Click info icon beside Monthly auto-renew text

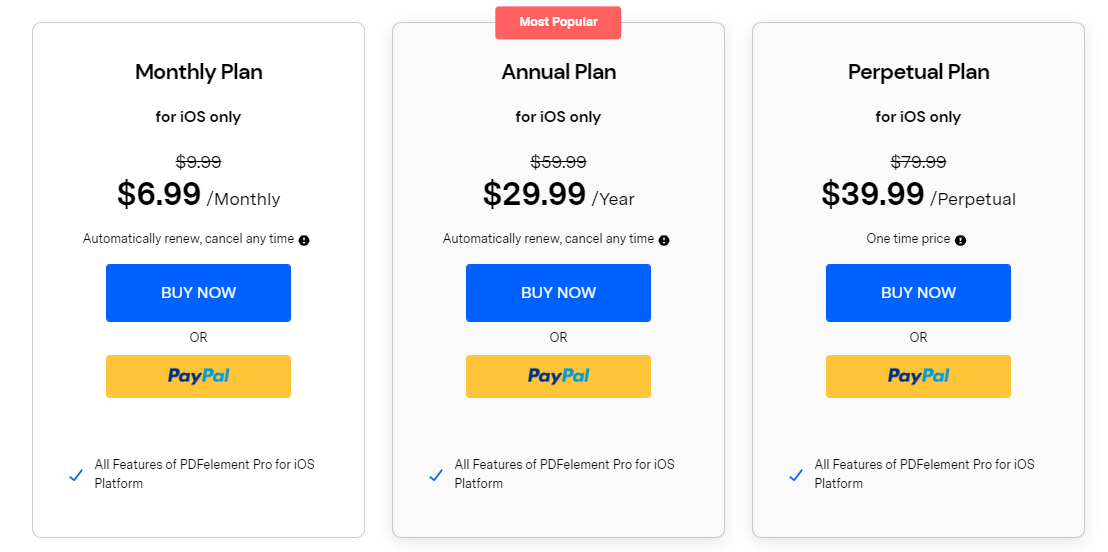[304, 240]
